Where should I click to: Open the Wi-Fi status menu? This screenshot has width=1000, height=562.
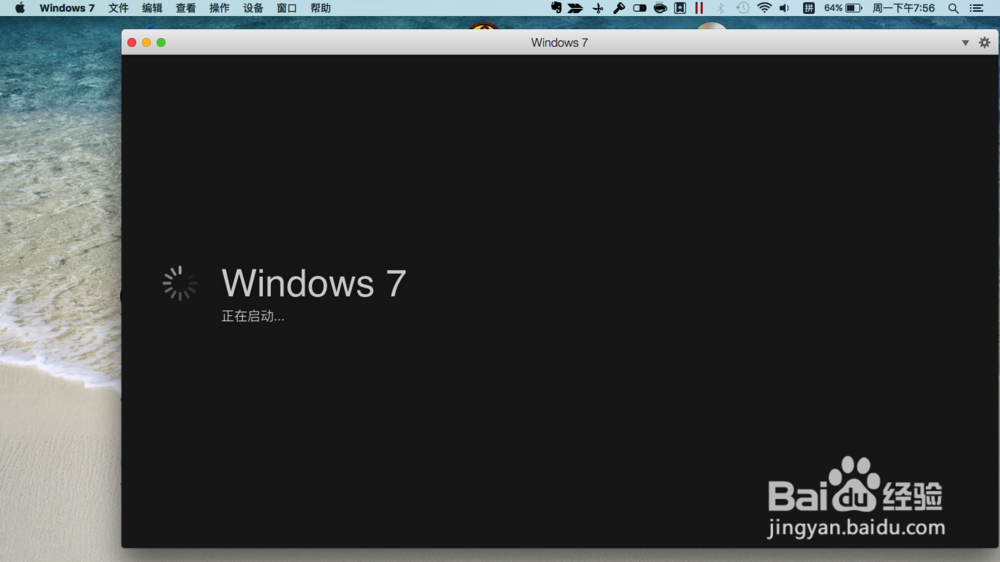(x=764, y=8)
